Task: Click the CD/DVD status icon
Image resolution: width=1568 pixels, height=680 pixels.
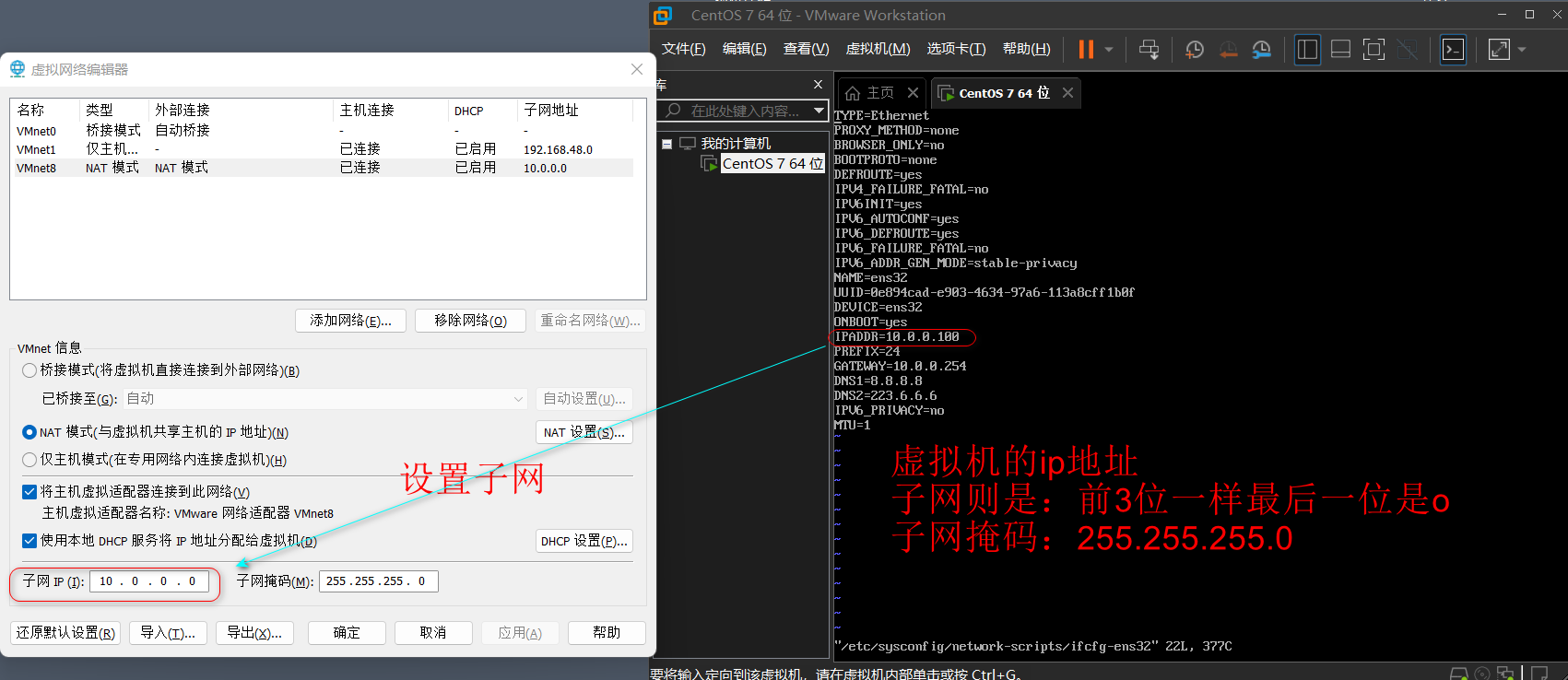Action: pos(1482,674)
